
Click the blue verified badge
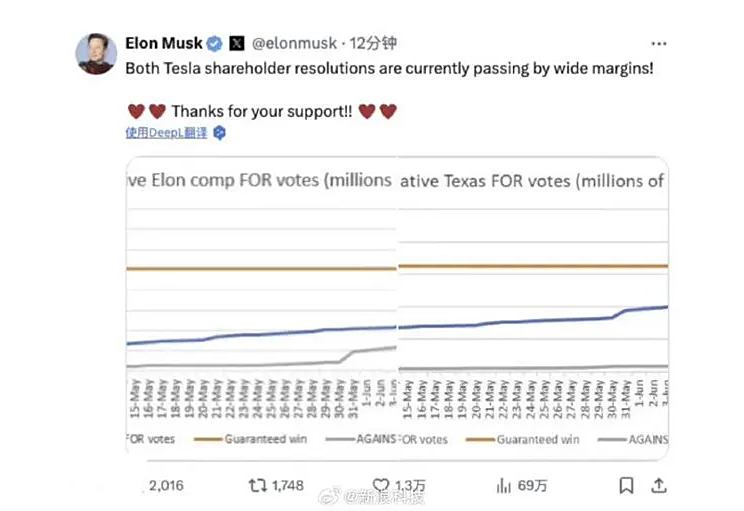point(213,43)
